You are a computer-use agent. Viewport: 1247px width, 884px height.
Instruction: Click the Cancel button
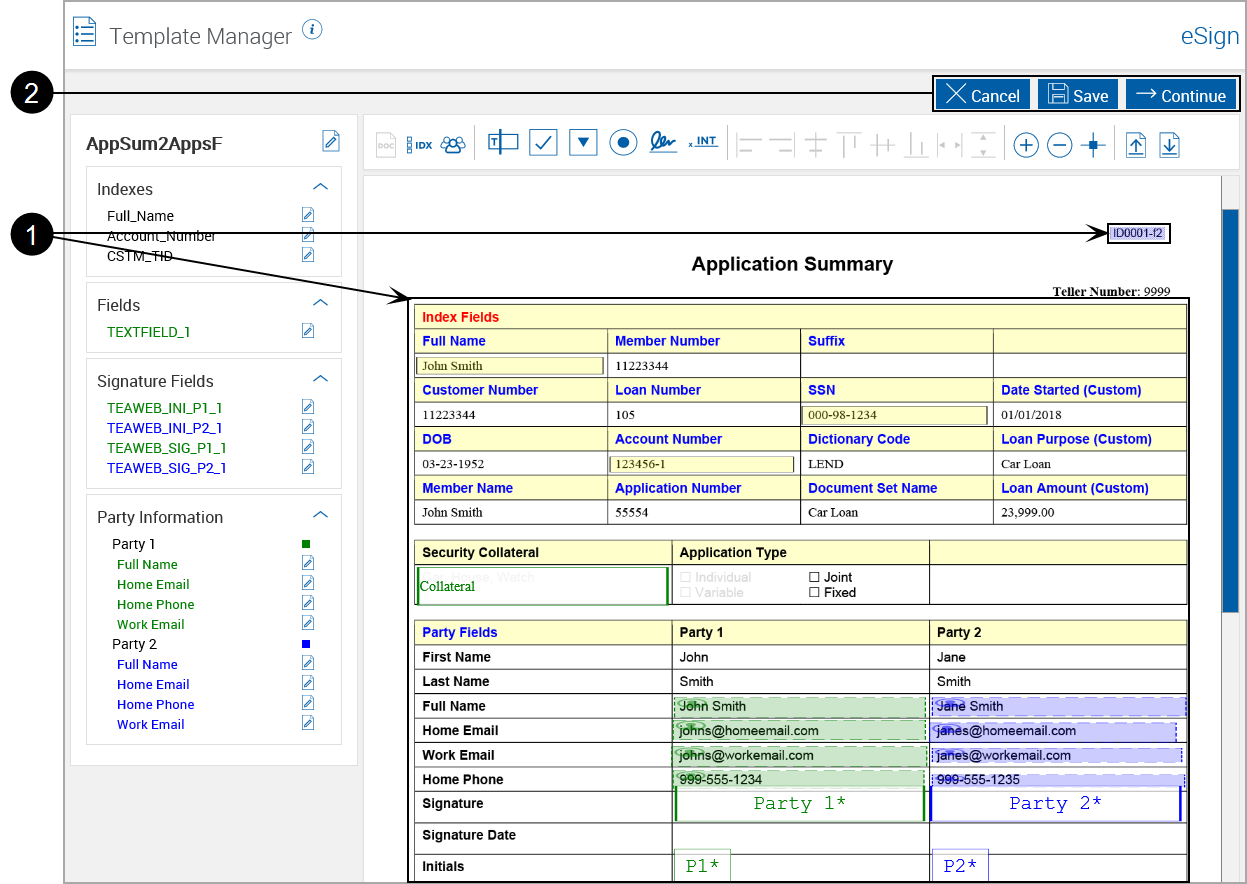[x=984, y=95]
